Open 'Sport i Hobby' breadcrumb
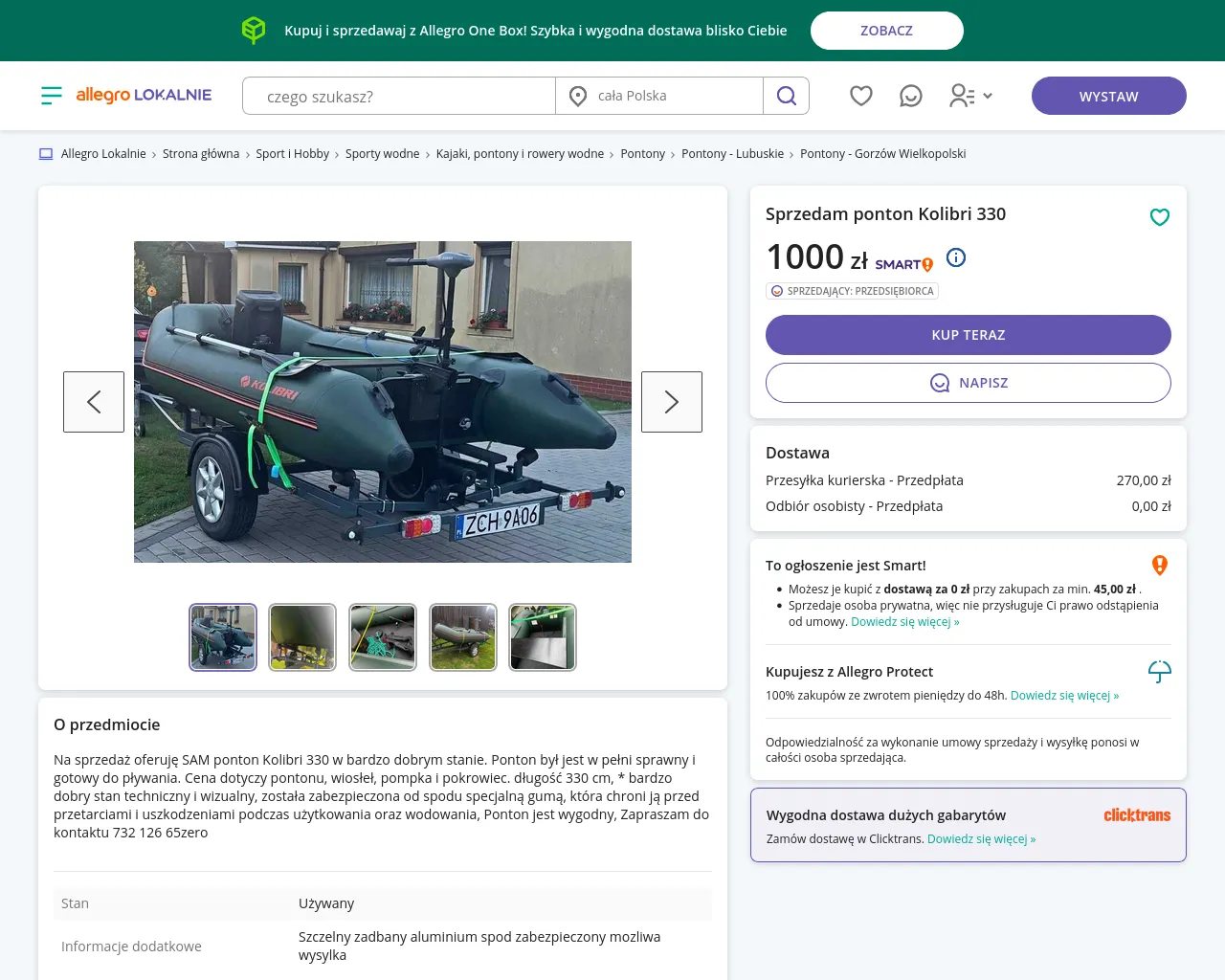 click(x=292, y=154)
